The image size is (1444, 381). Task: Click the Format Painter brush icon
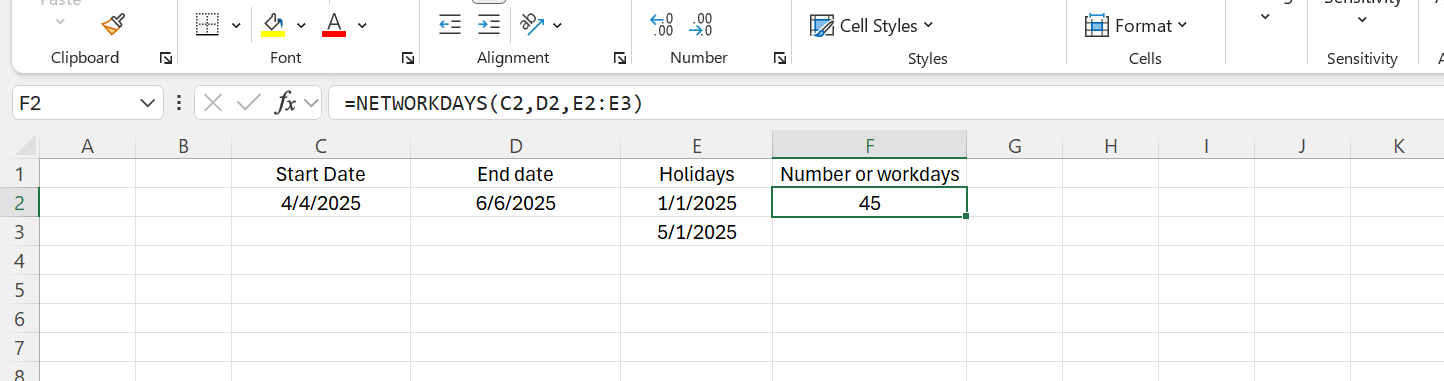click(x=113, y=23)
